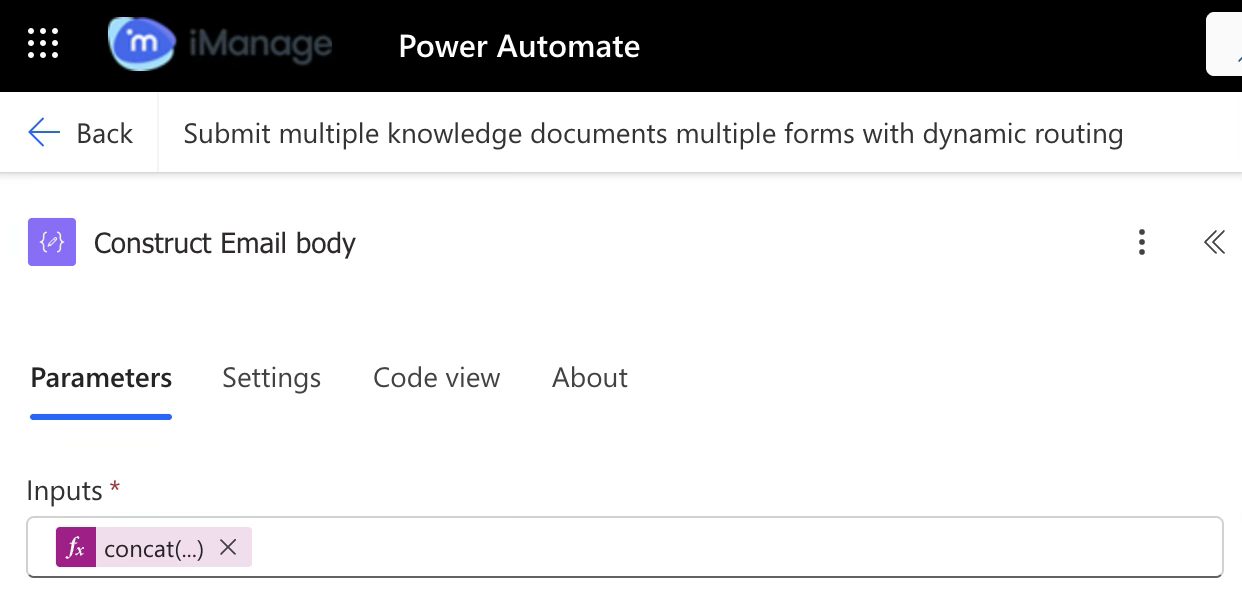Select the flow name in the header
This screenshot has width=1242, height=610.
click(x=653, y=133)
